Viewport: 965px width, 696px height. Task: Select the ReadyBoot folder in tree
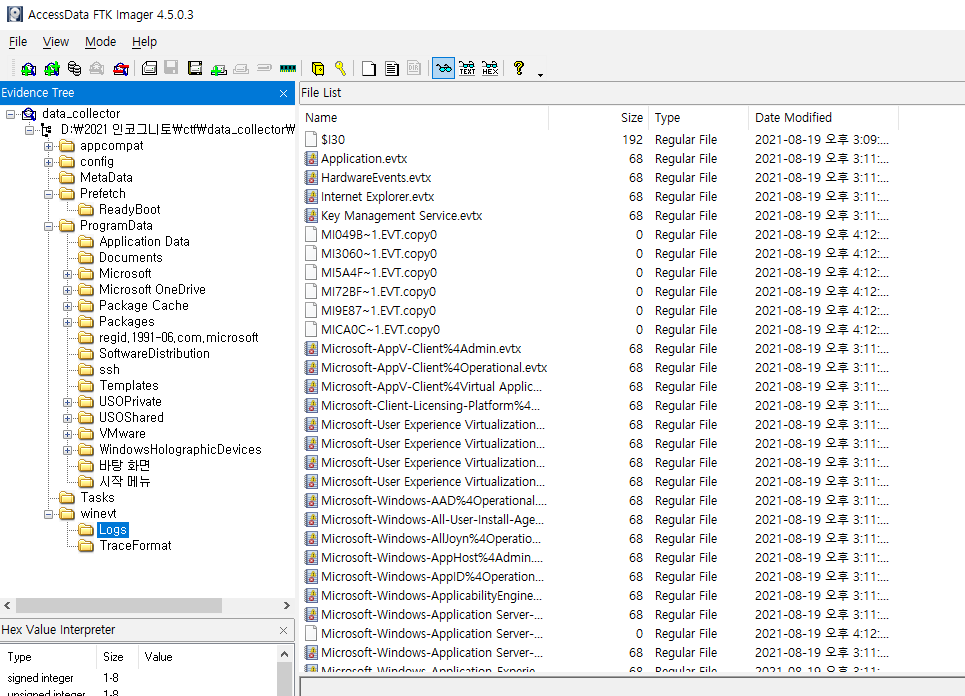pos(129,210)
